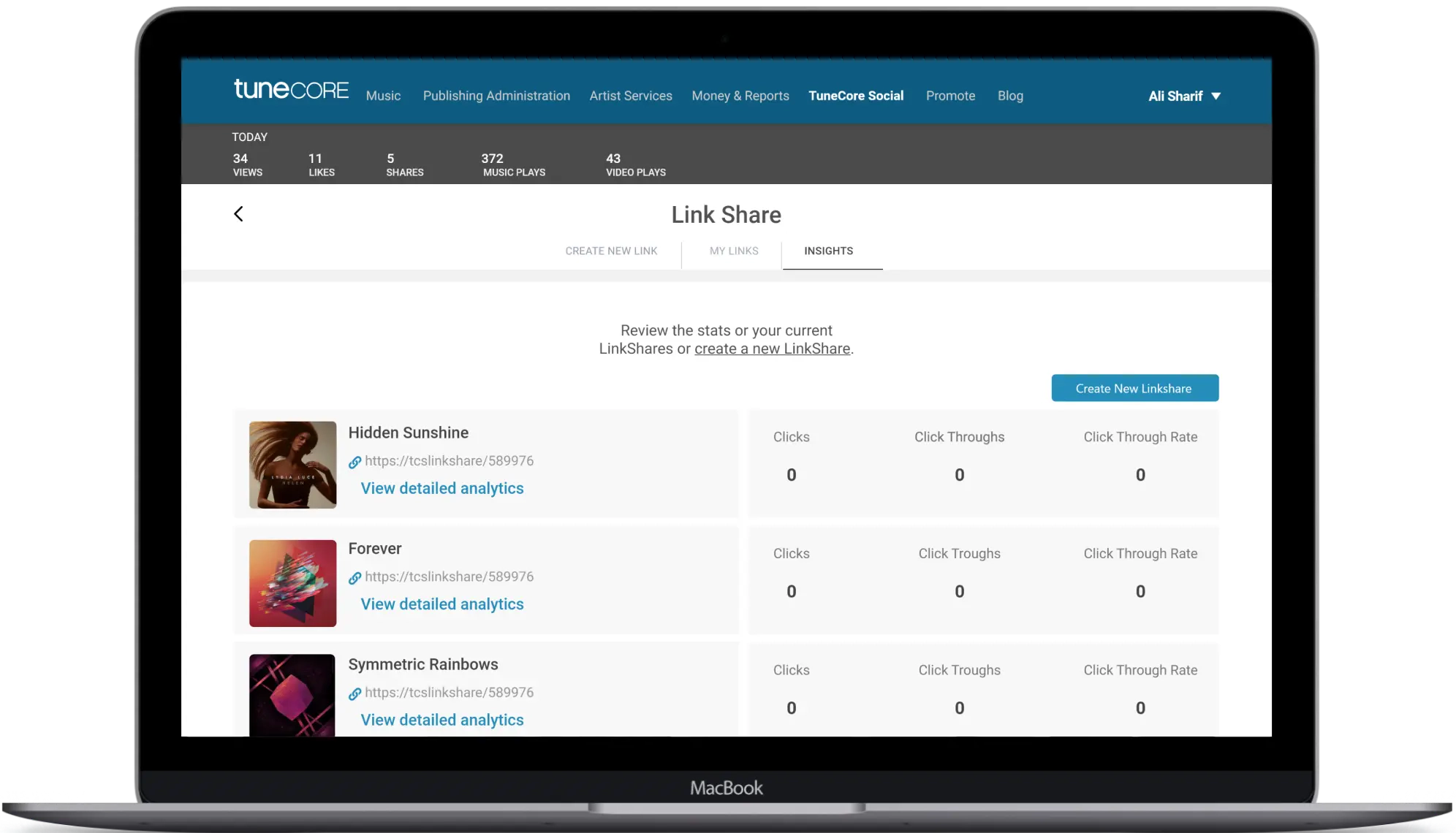Select the Insights tab
Image resolution: width=1456 pixels, height=833 pixels.
(x=829, y=251)
